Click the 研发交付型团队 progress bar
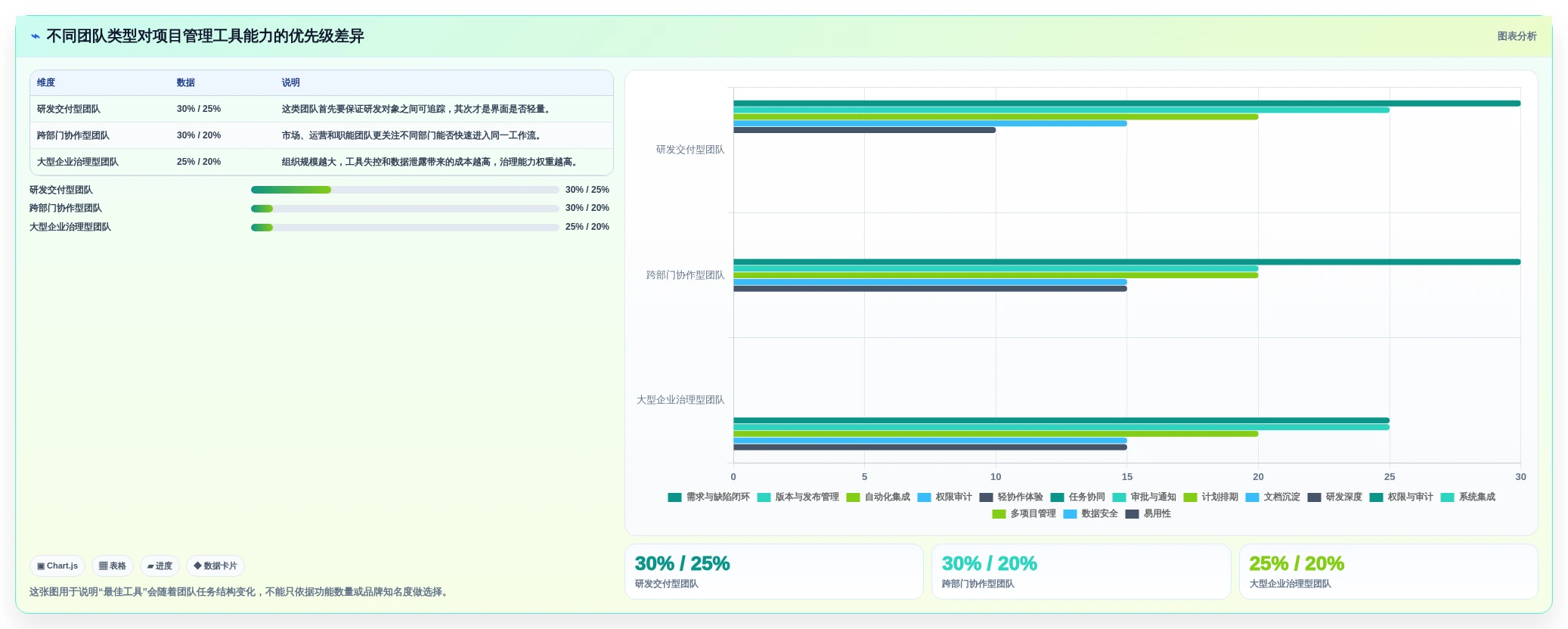The image size is (1568, 629). 404,190
